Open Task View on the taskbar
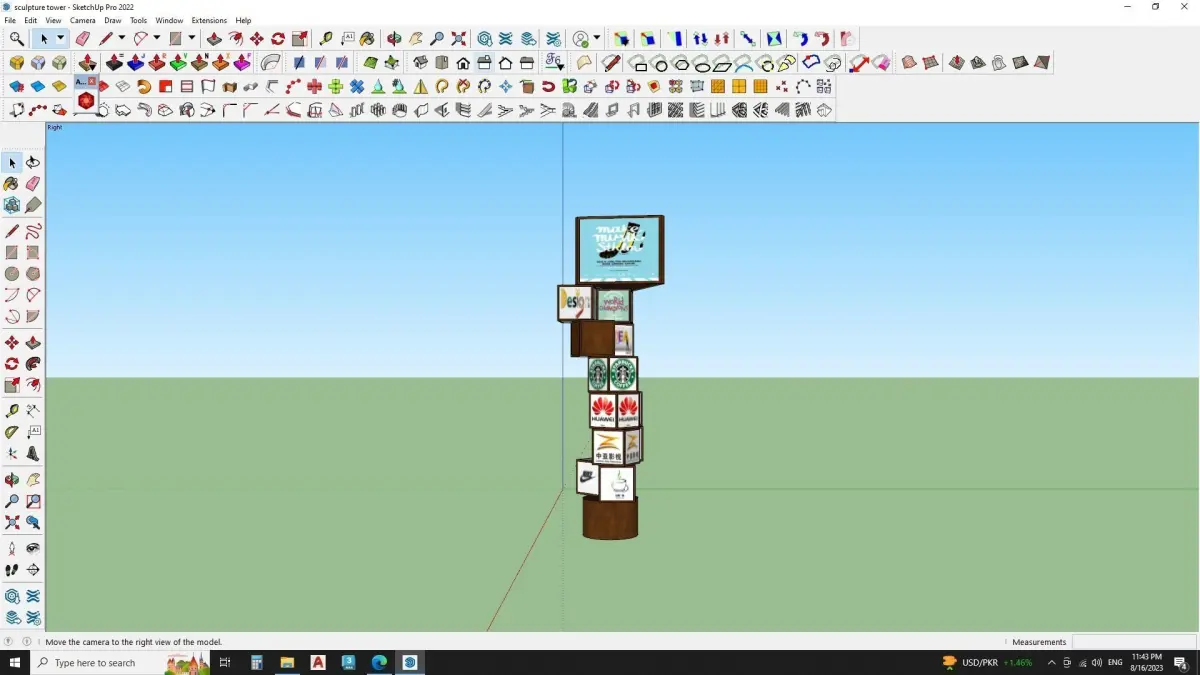The image size is (1200, 675). point(225,663)
